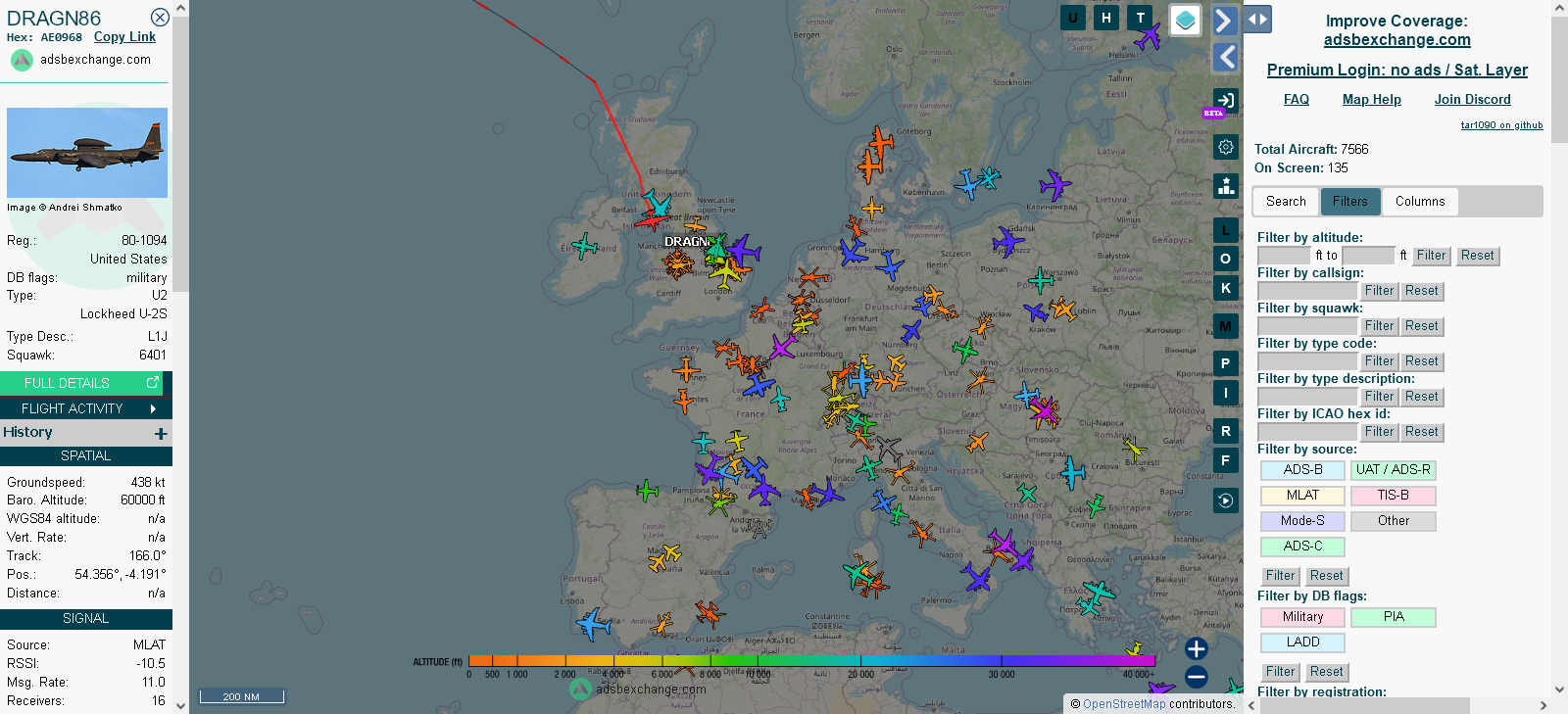The height and width of the screenshot is (714, 1568).
Task: Open the map layers selector
Action: pos(1186,20)
